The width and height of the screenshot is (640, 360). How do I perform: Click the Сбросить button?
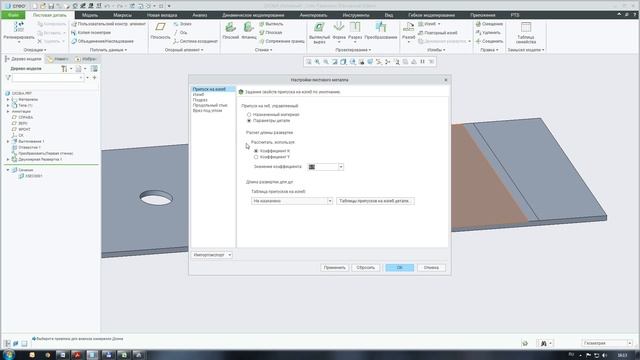click(x=365, y=268)
